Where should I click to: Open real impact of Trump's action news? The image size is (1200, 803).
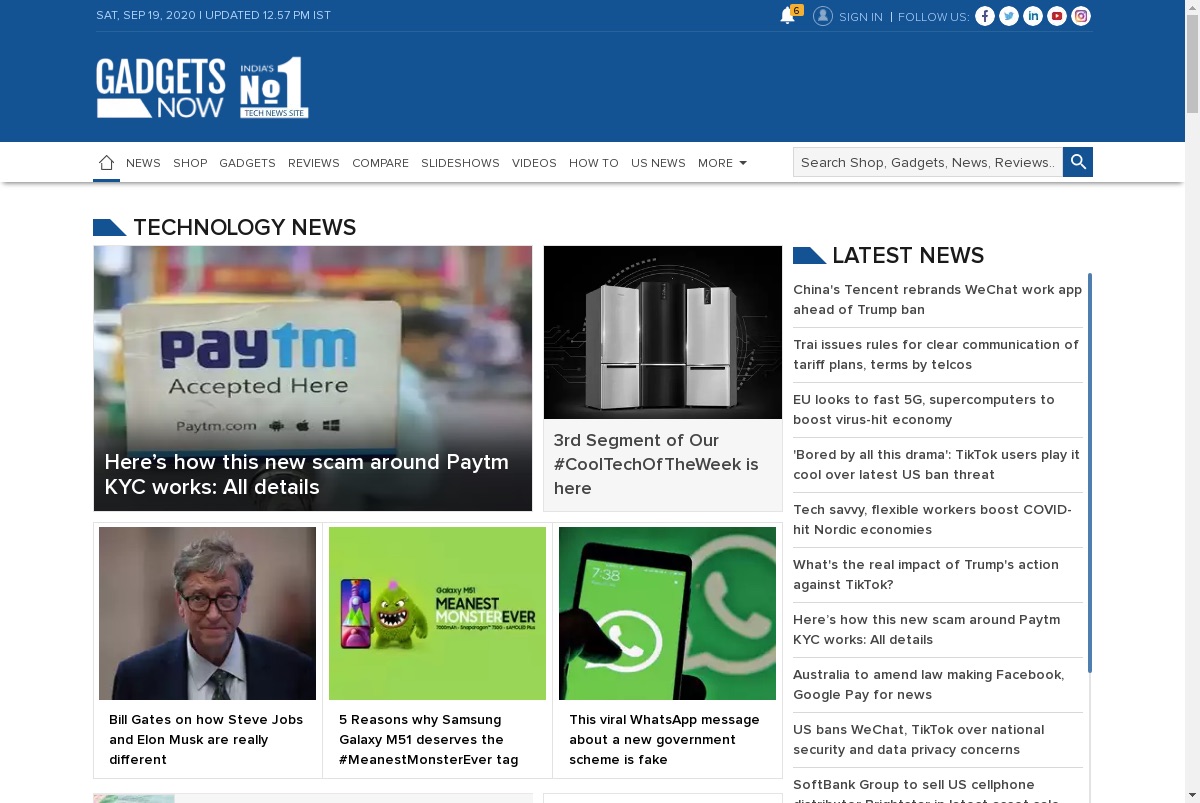[926, 574]
